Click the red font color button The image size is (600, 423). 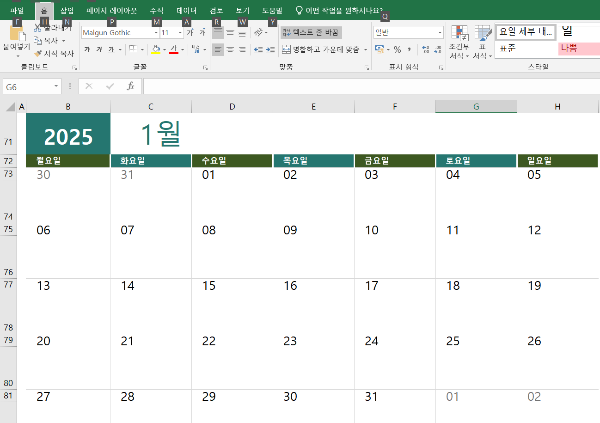click(x=174, y=49)
